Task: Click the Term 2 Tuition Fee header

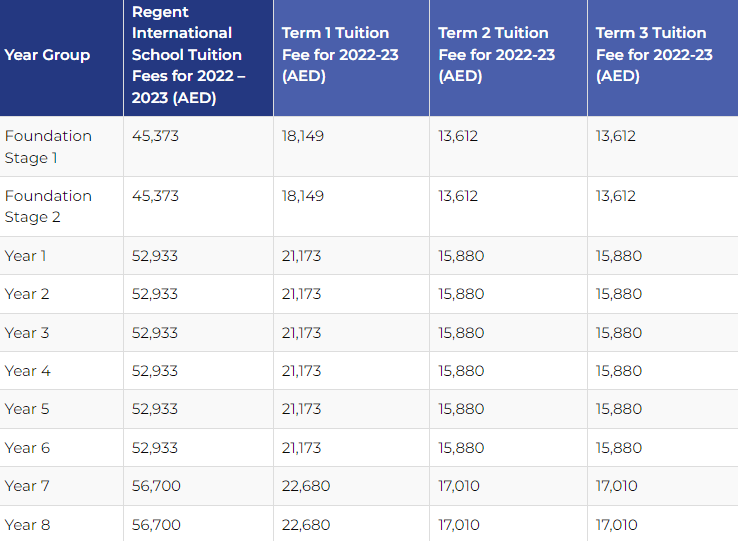Action: 497,55
